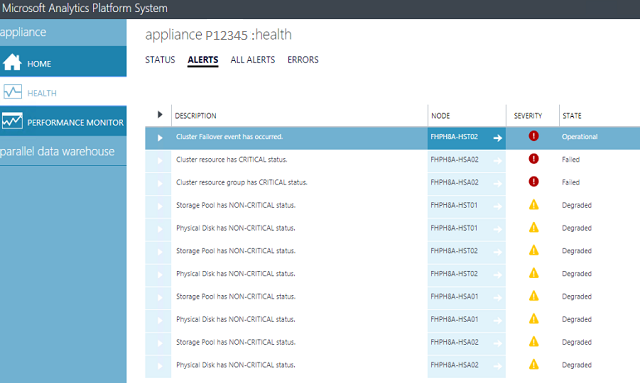Click 'Storage Pool has NON-CRITICAL status.' for FHPH8A-HSA02
This screenshot has width=640, height=383.
pos(236,342)
